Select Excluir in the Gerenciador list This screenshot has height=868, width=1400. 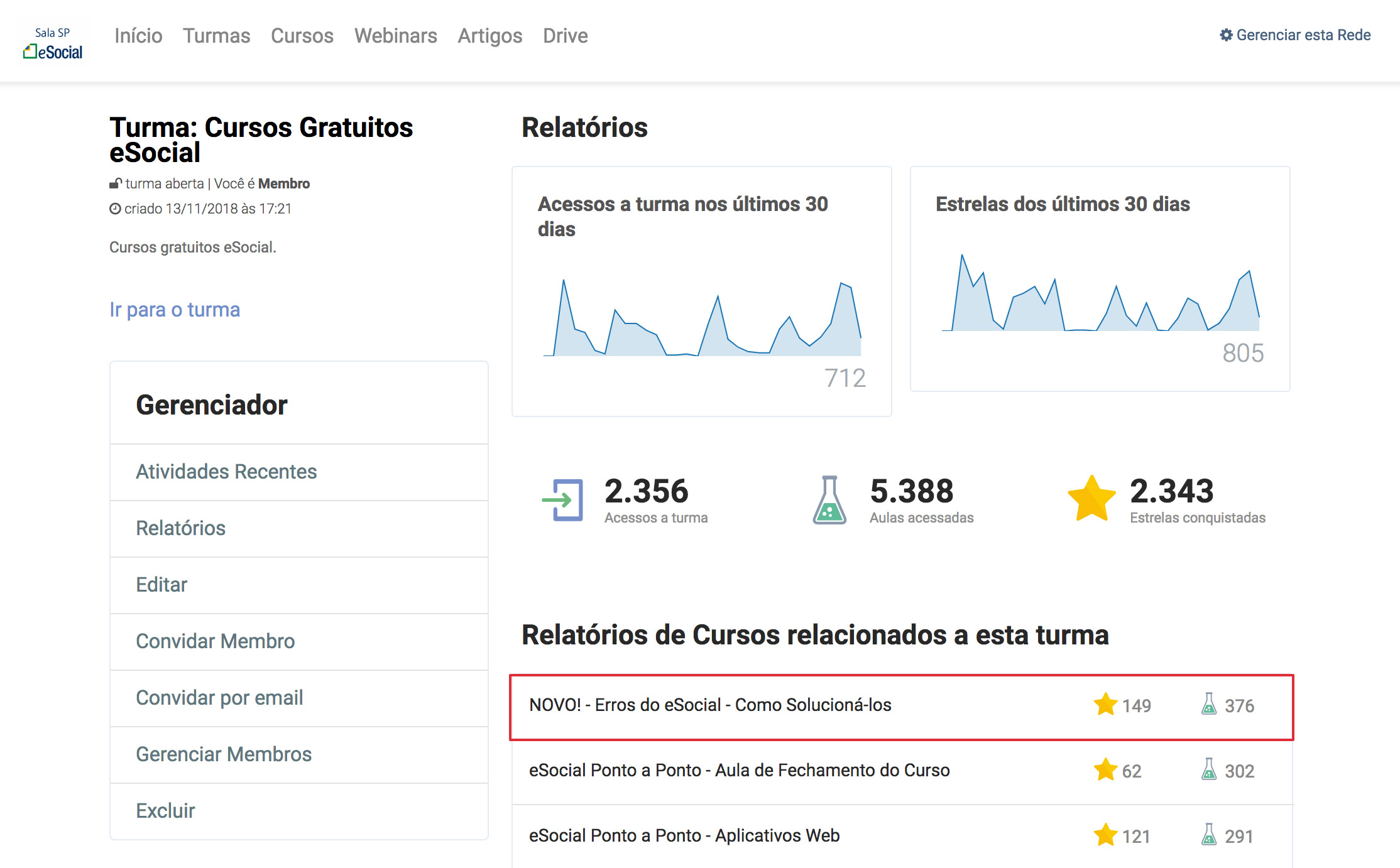pos(165,811)
